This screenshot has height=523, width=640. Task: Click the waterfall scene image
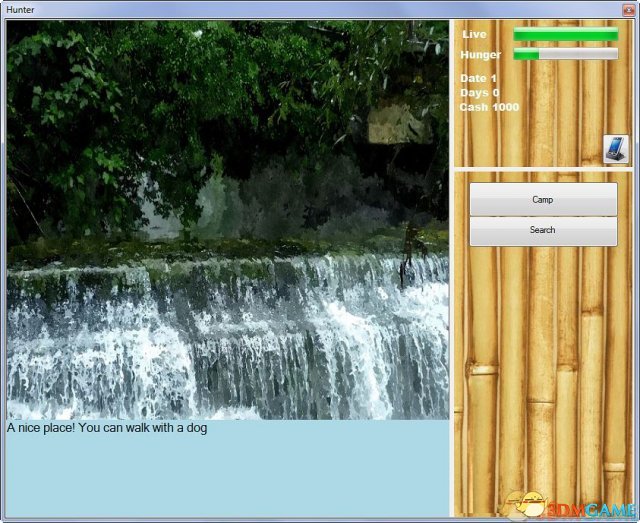point(227,220)
